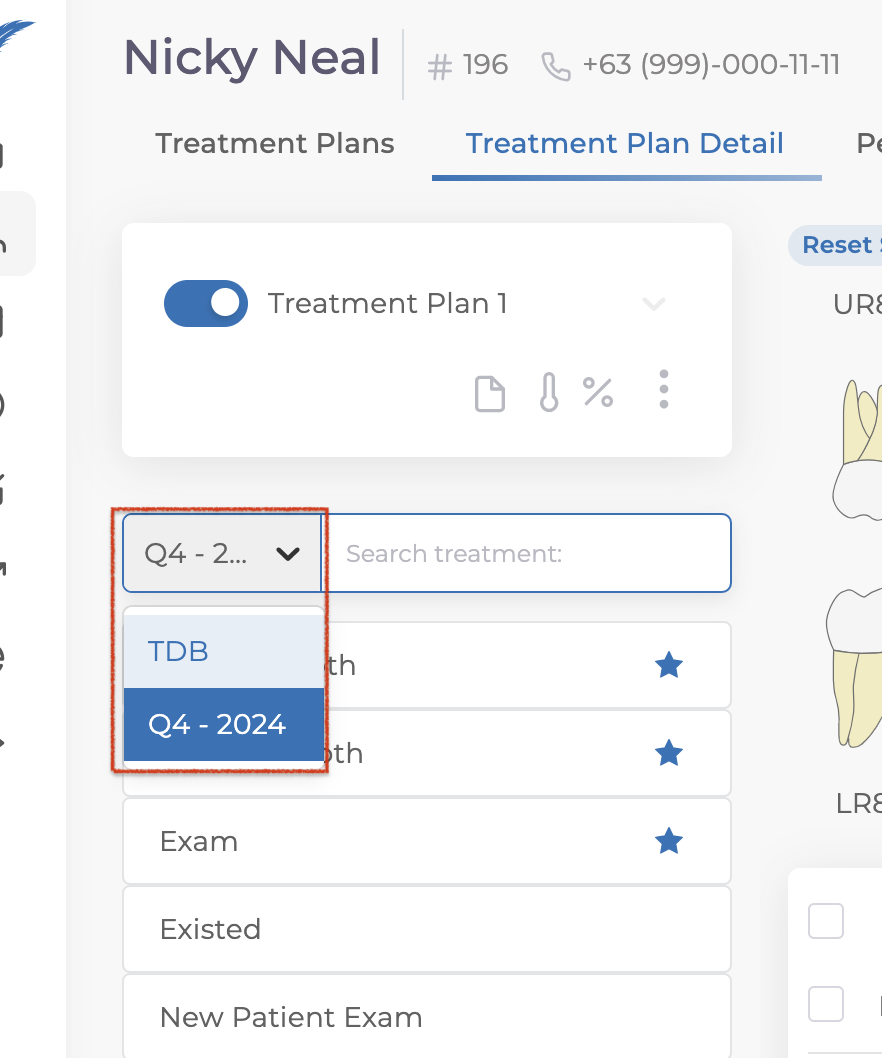This screenshot has height=1058, width=882.
Task: Click the percent discount icon
Action: (598, 391)
